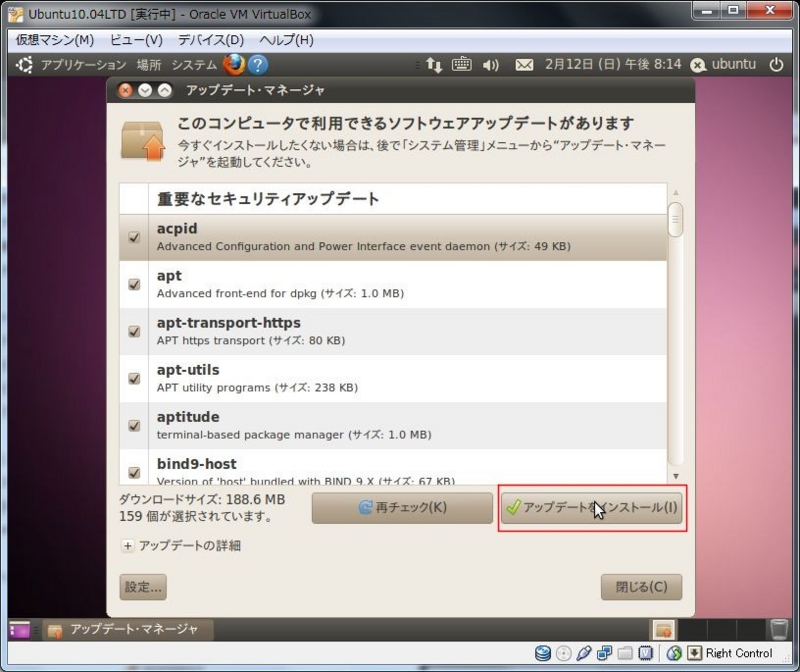
Task: Click the VirtualBox host key arrow icon
Action: click(x=694, y=653)
